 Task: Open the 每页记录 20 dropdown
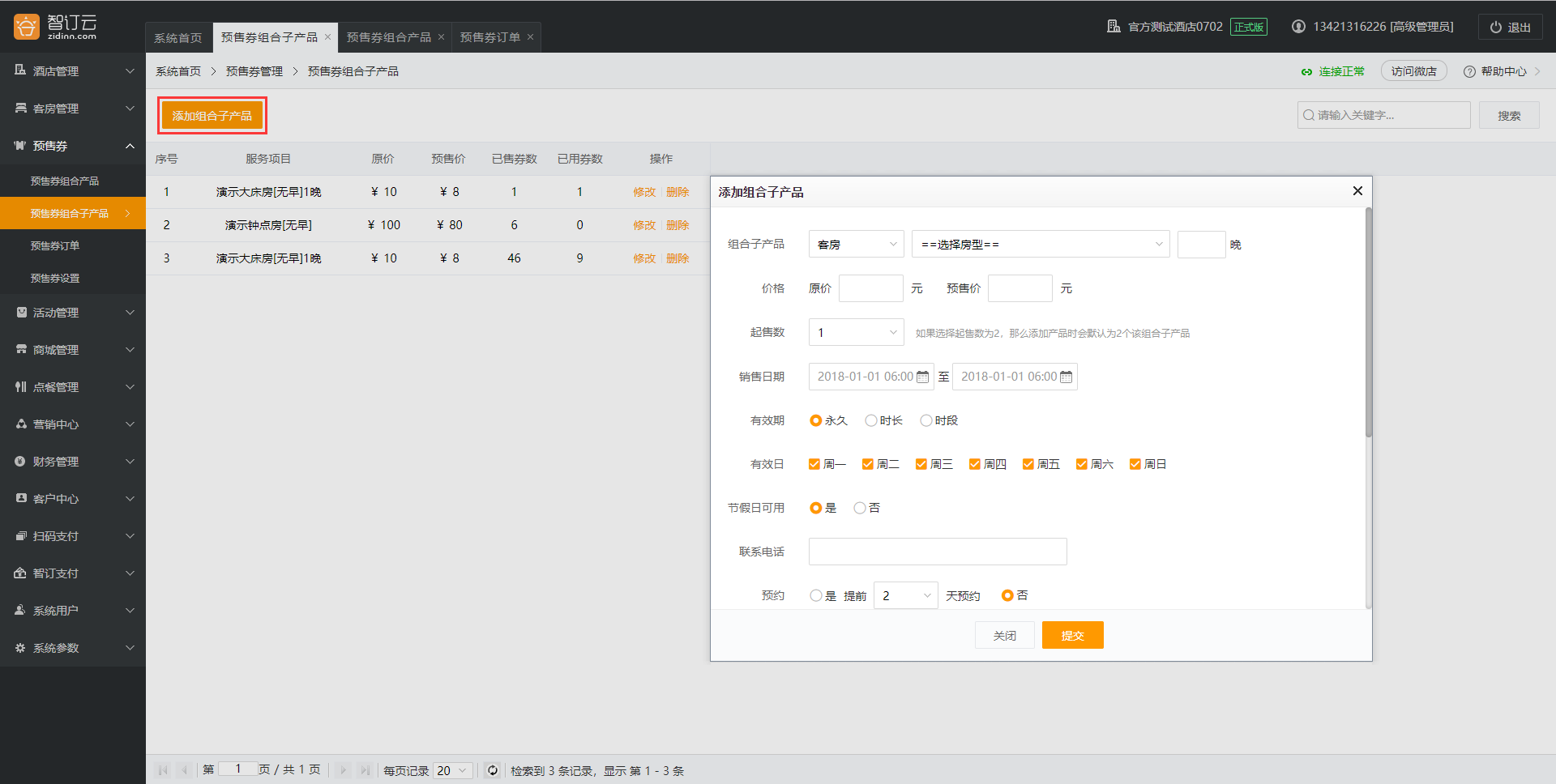point(453,770)
